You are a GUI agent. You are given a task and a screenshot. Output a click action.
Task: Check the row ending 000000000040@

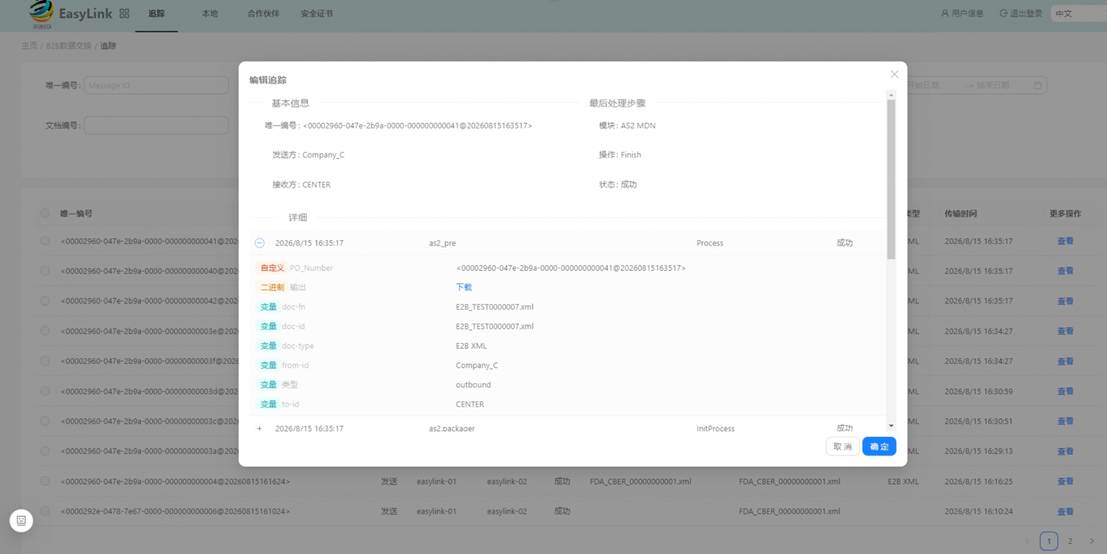[x=45, y=271]
